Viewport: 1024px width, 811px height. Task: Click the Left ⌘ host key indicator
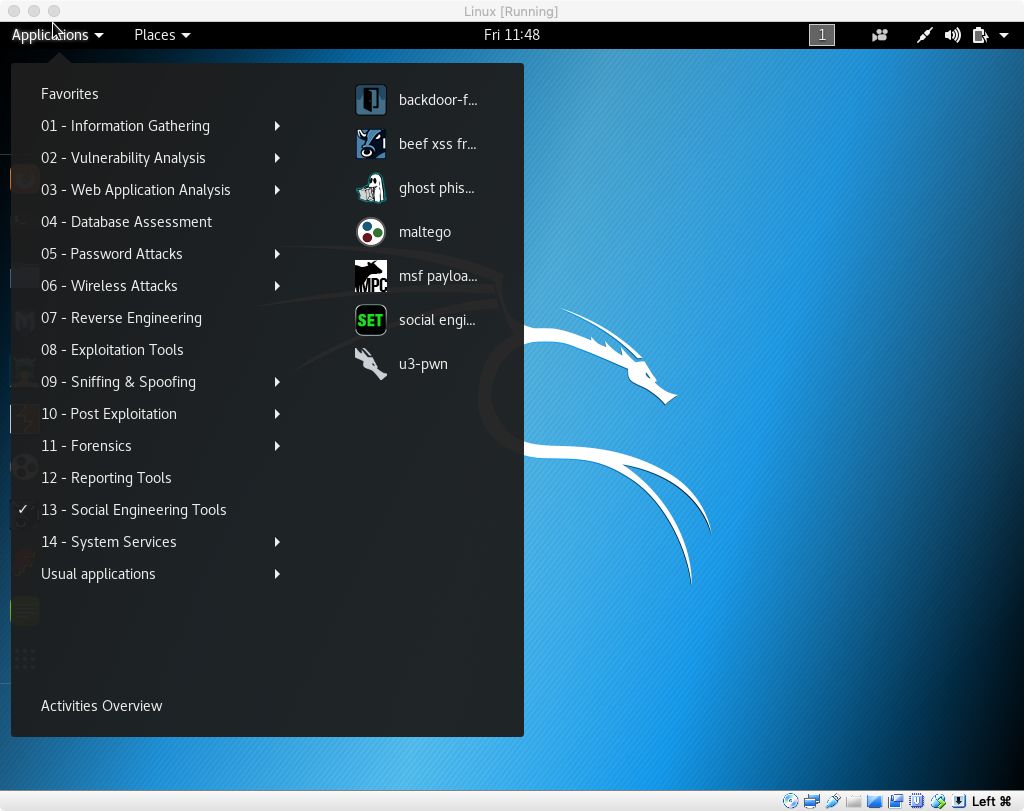pos(991,801)
